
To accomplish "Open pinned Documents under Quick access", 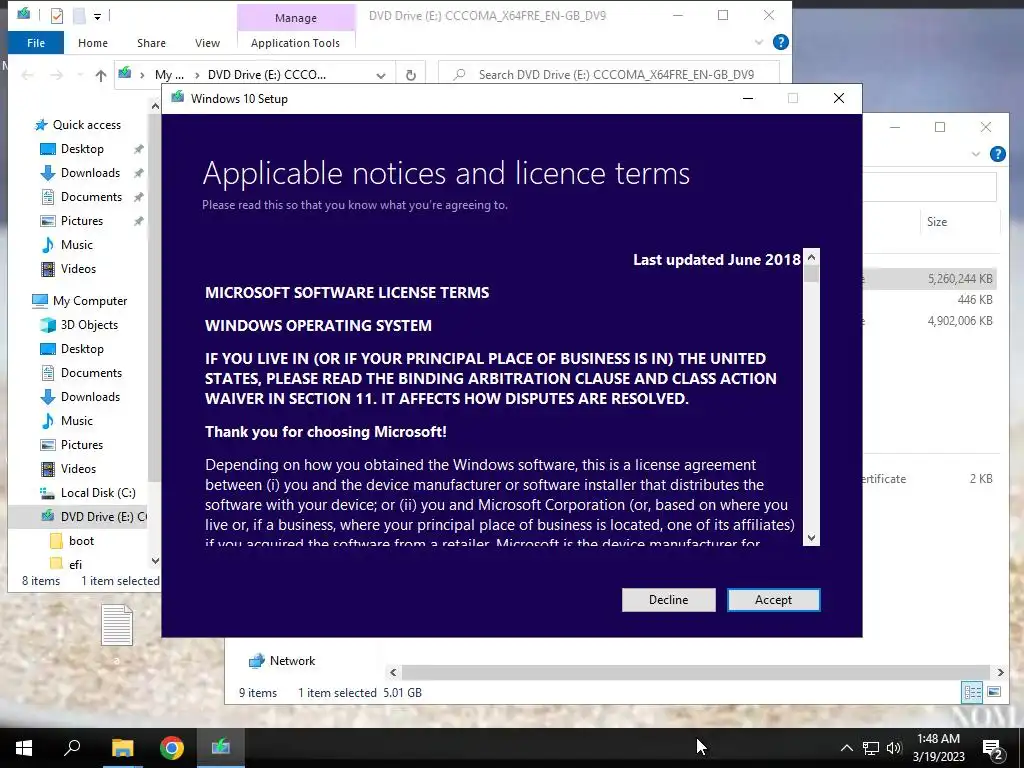I will [x=91, y=197].
